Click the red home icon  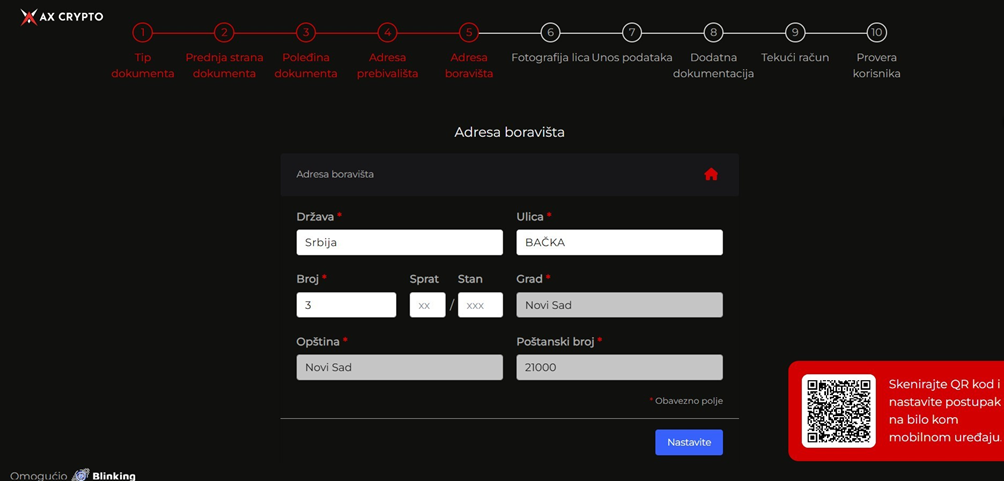[711, 174]
